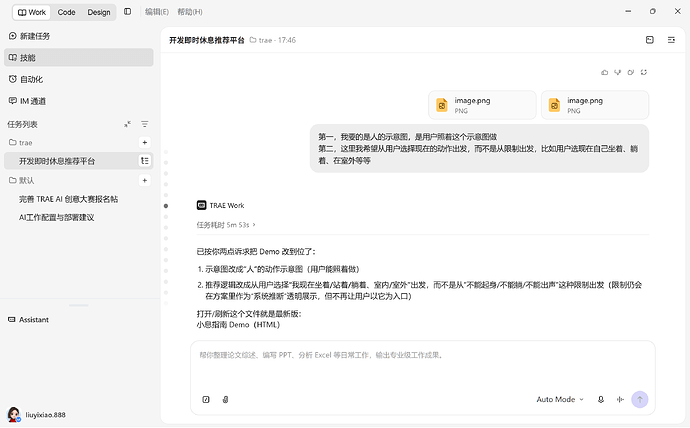Add a task in the 默认 folder

(x=145, y=180)
